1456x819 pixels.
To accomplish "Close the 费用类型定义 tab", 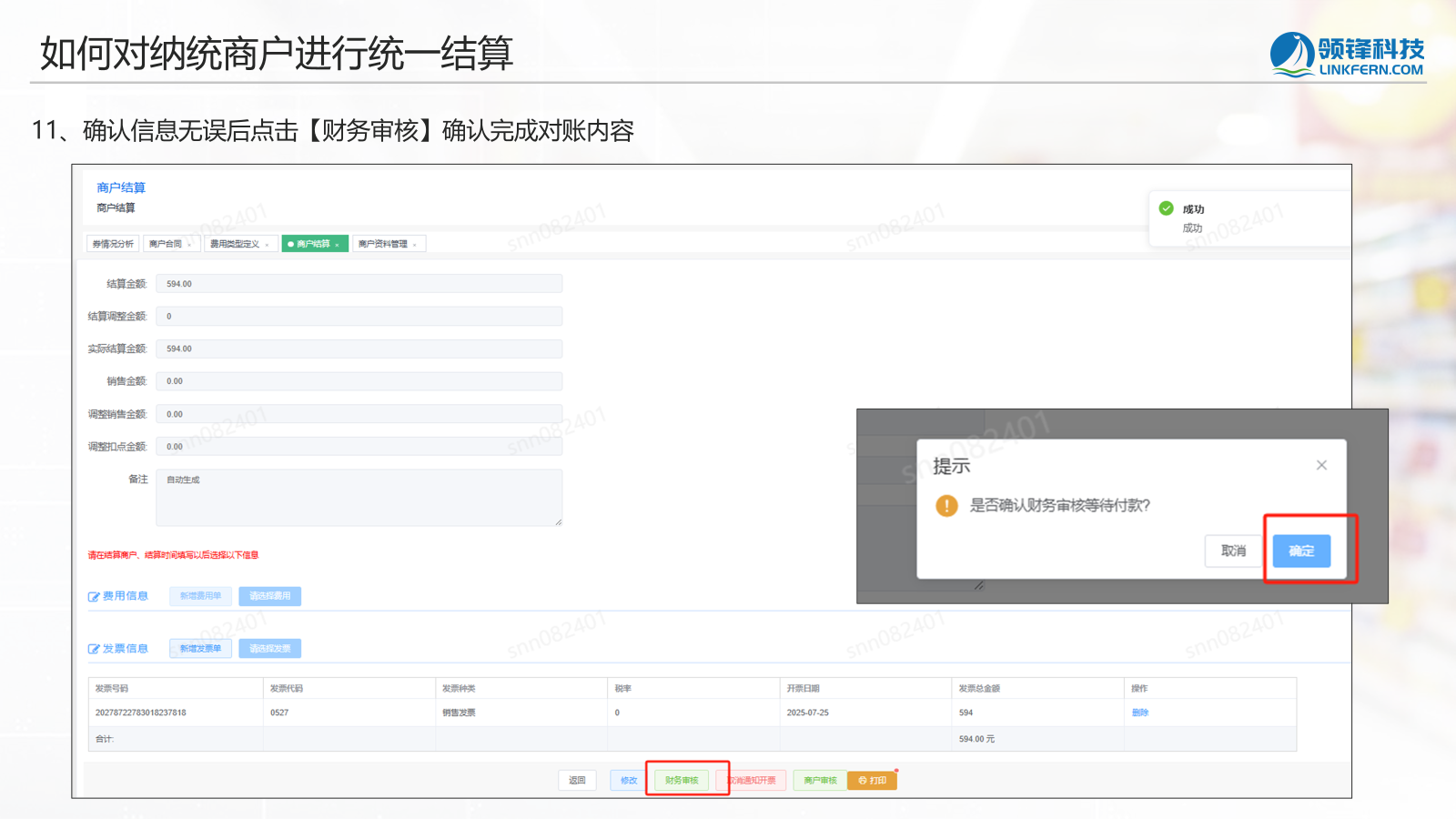I will 267,245.
